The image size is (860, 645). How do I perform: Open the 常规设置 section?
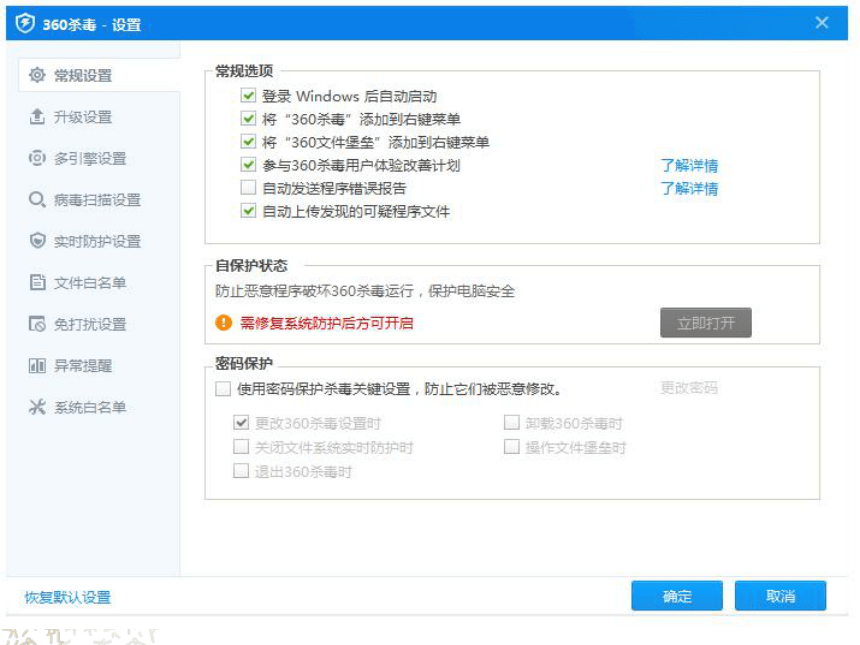click(x=99, y=75)
